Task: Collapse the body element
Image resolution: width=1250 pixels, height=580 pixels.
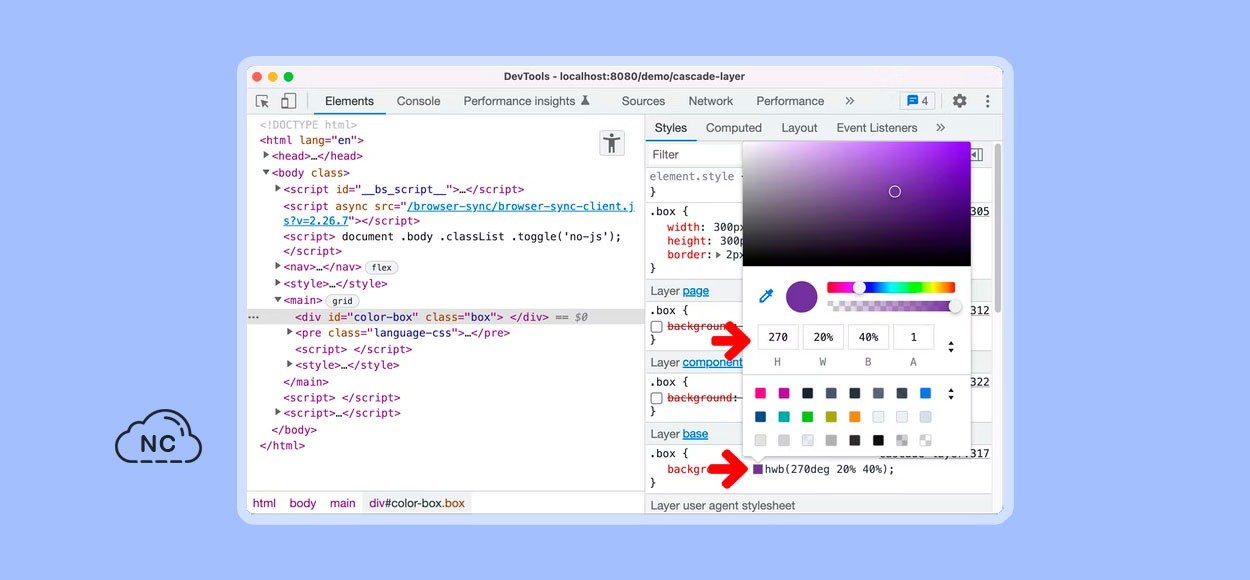Action: 267,172
